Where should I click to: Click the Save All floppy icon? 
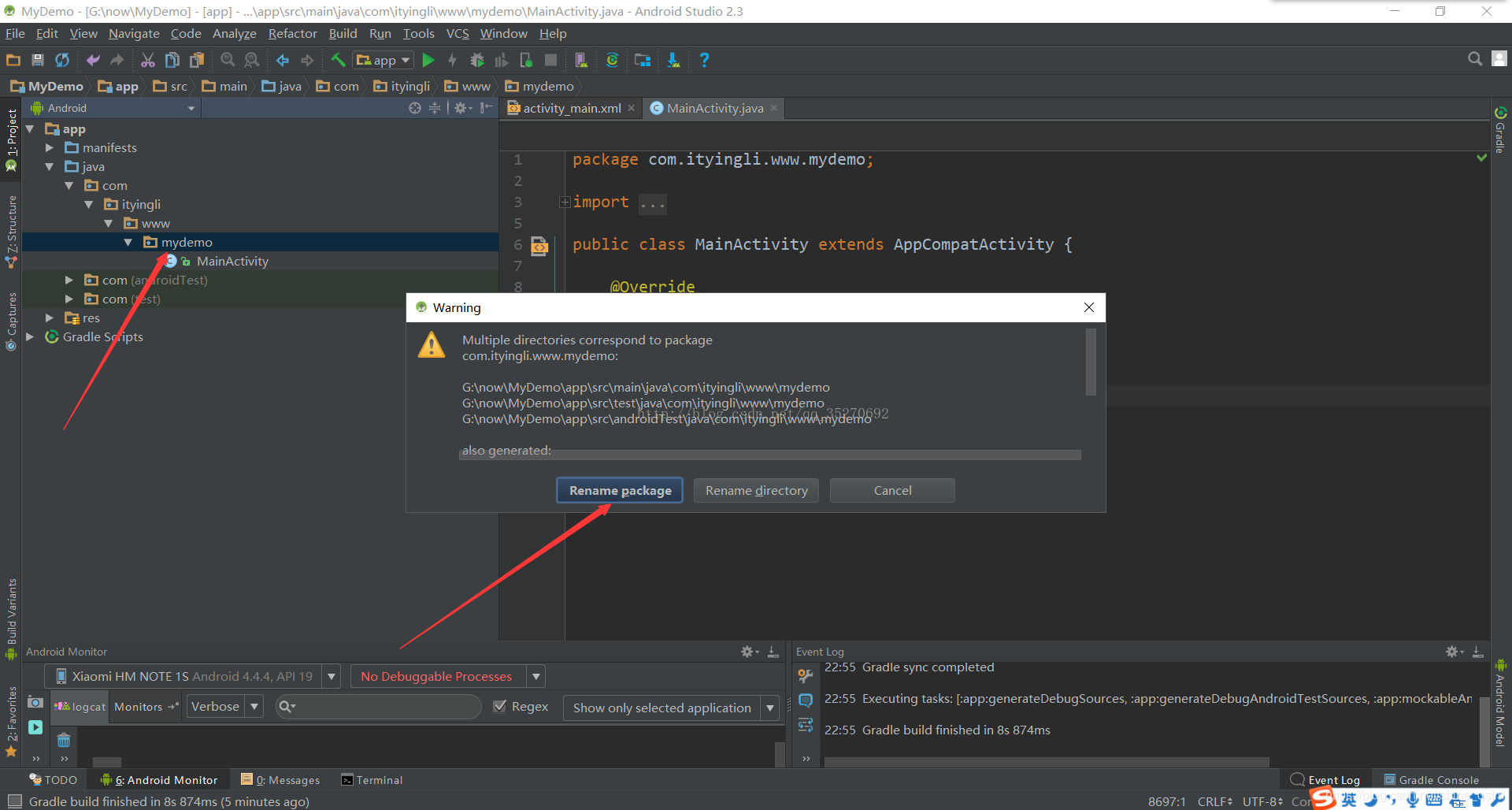[37, 60]
